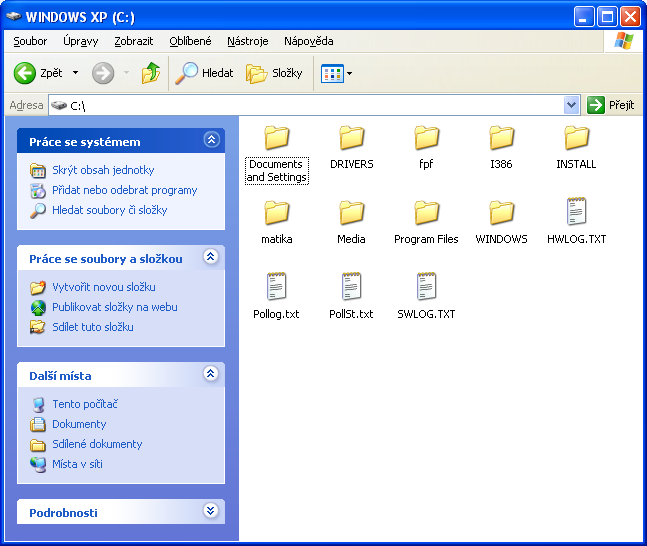Click the hide-drive-contents icon
The image size is (647, 546).
[38, 170]
